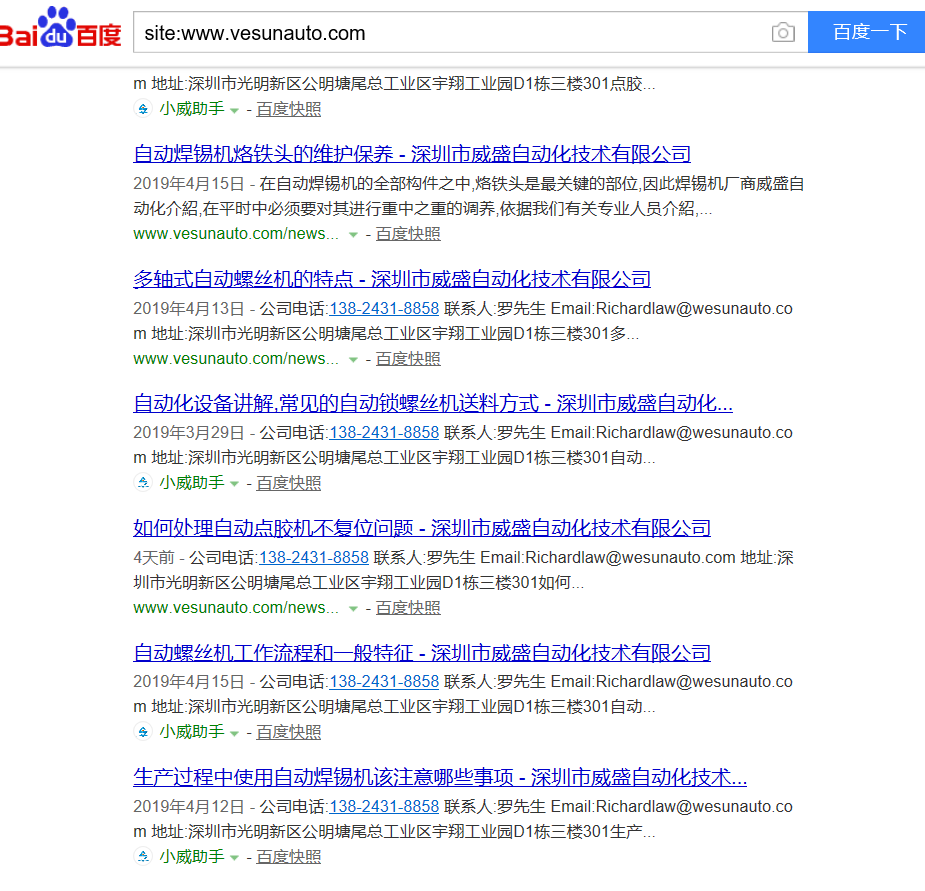Click date text 2019年4月15日 in 烙铁头 result
The height and width of the screenshot is (891, 925).
[189, 184]
